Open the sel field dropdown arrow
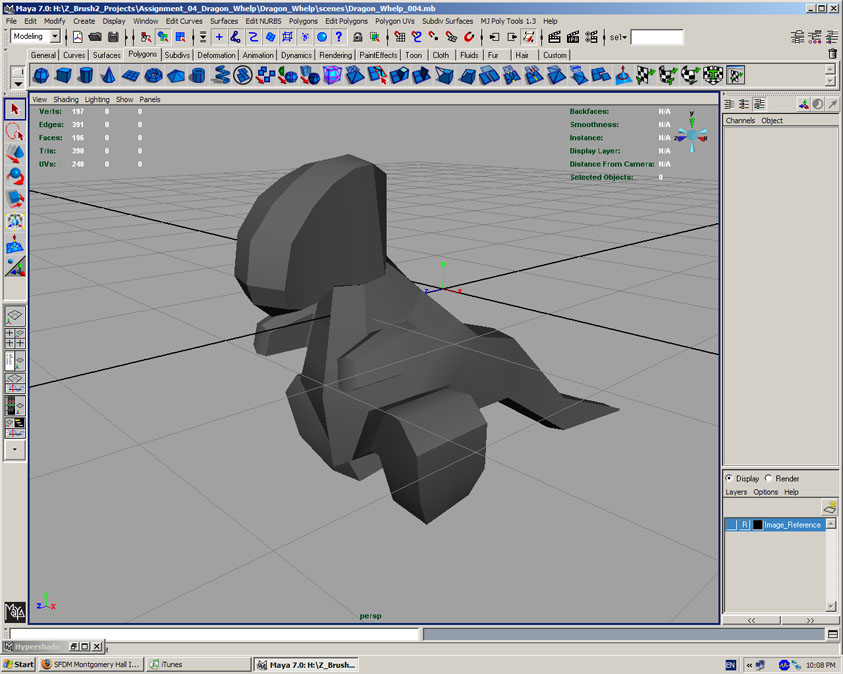This screenshot has height=674, width=843. (624, 37)
